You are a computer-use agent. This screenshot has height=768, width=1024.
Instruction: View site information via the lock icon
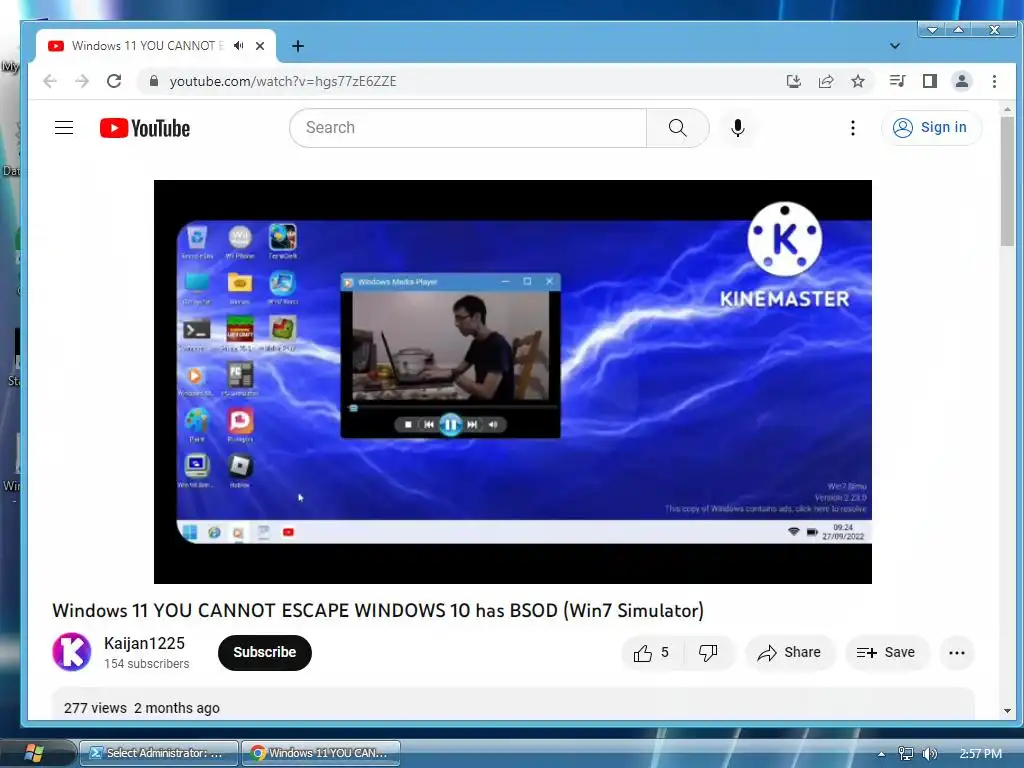tap(153, 81)
